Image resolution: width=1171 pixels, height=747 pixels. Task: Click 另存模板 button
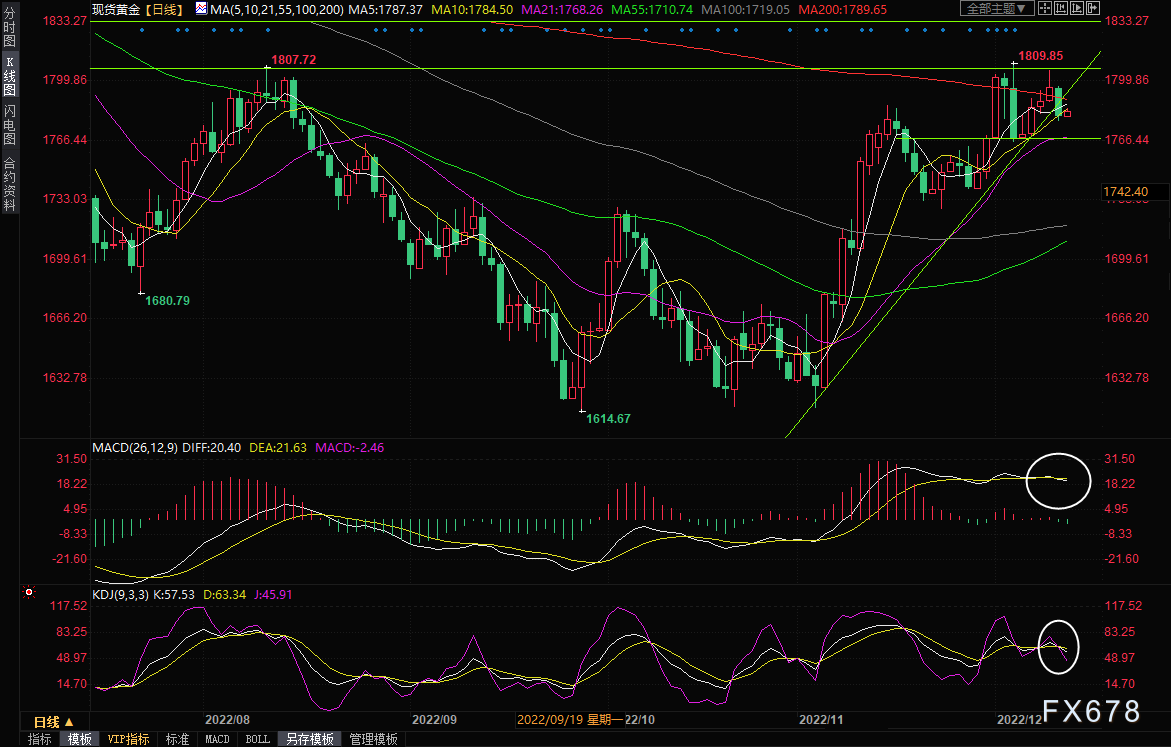click(310, 739)
